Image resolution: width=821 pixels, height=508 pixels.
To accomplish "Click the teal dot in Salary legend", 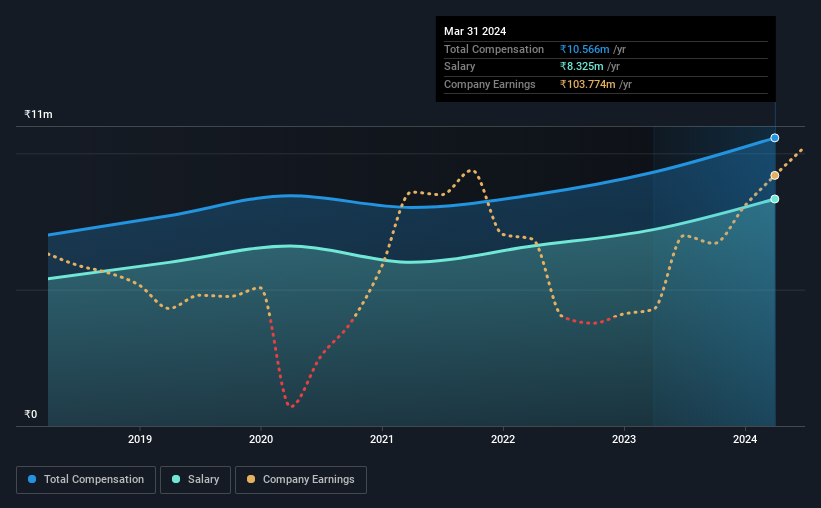I will point(176,479).
